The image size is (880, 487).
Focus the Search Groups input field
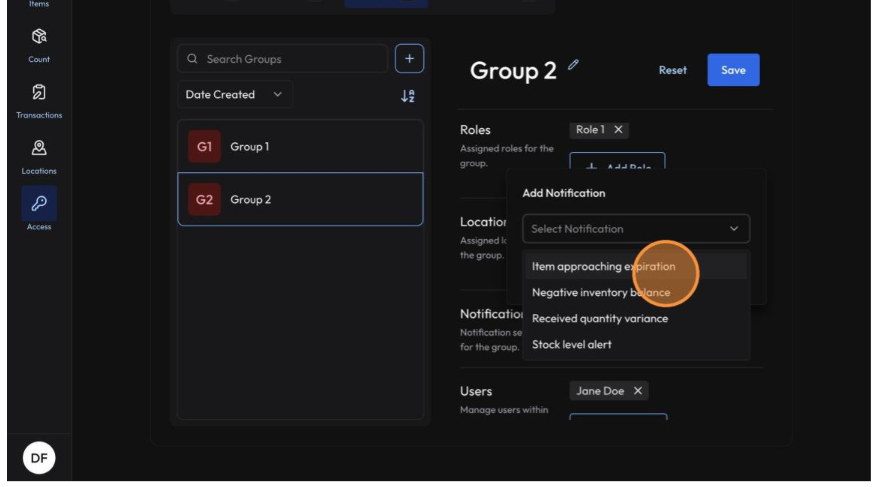[x=282, y=59]
